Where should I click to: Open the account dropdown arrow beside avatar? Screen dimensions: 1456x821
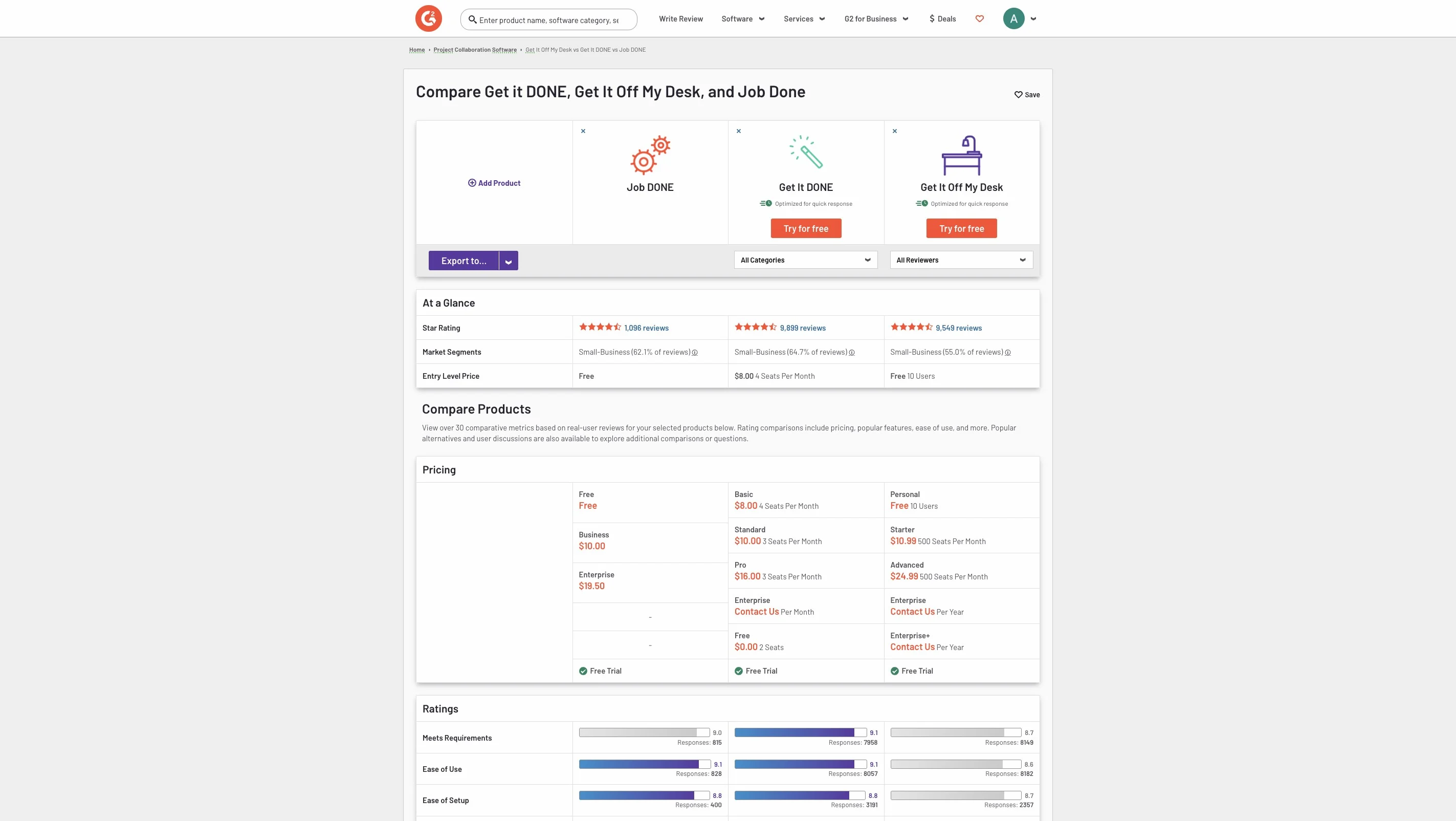(x=1033, y=18)
